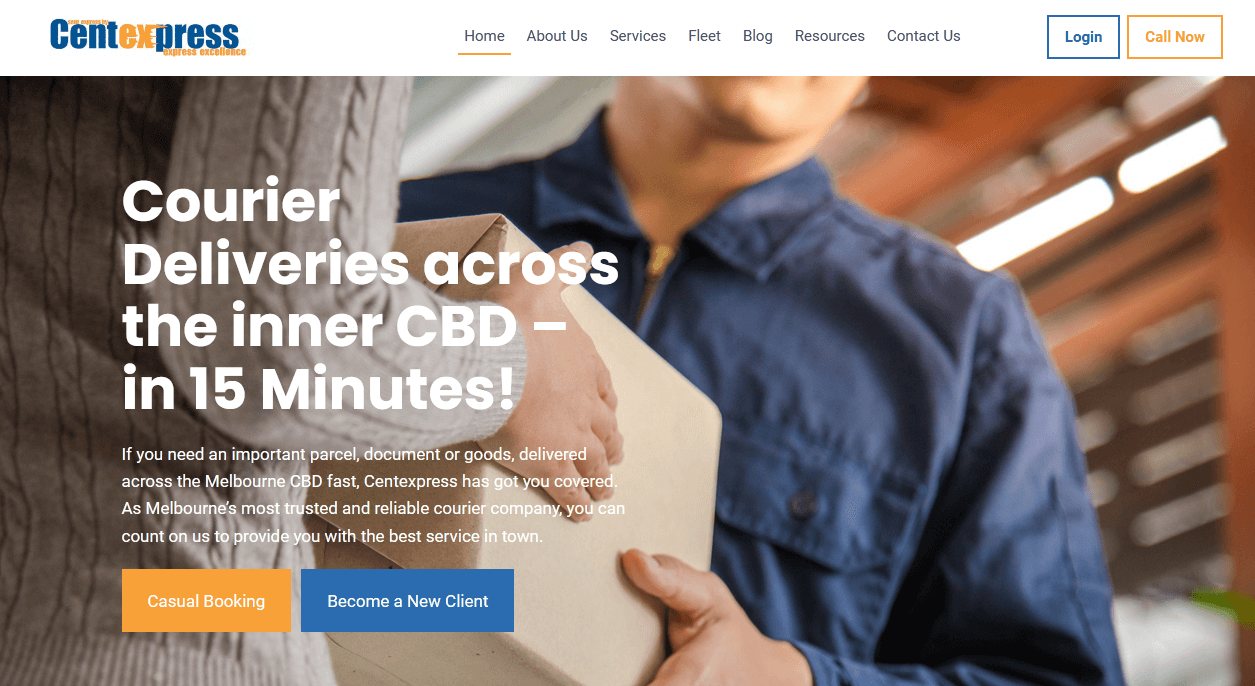Click the Courier Deliveries hero headline
The image size is (1255, 686).
coord(370,295)
